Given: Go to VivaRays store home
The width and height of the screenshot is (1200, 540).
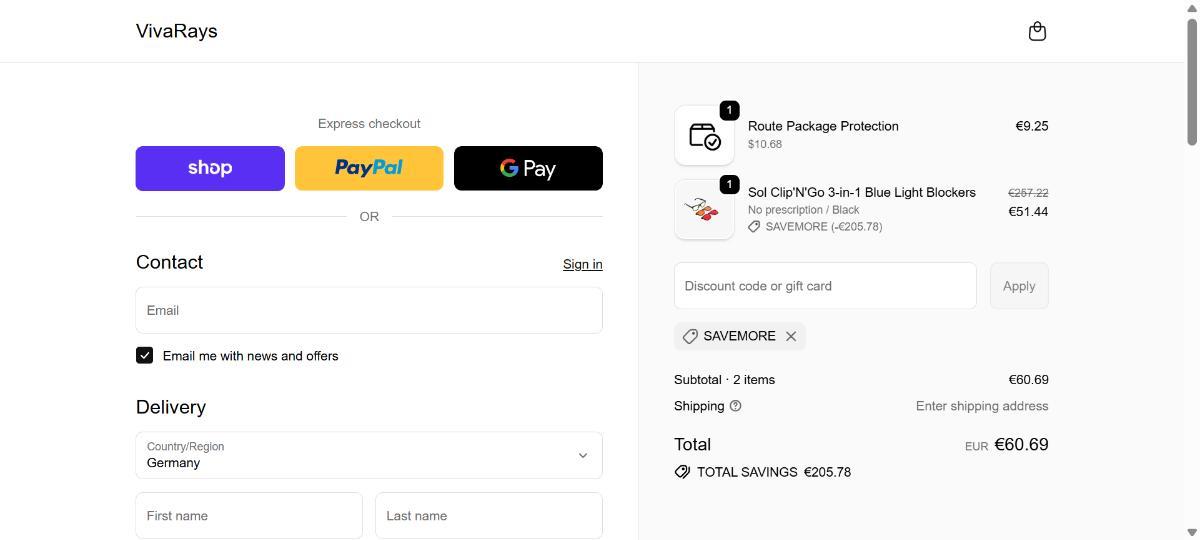Looking at the screenshot, I should (177, 31).
